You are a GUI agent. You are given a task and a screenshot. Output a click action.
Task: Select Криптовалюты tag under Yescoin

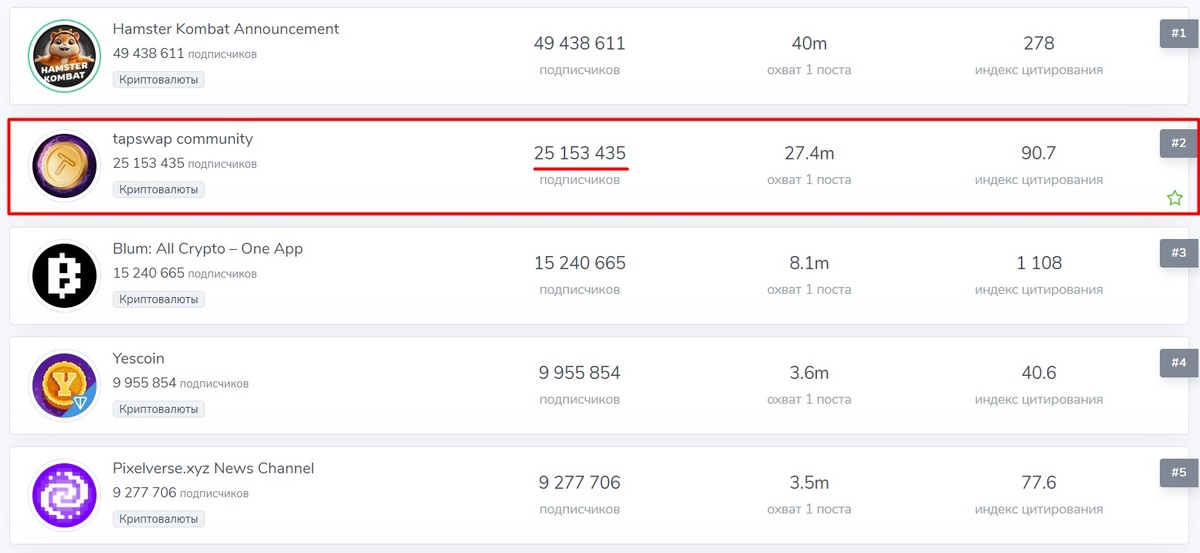[x=159, y=409]
